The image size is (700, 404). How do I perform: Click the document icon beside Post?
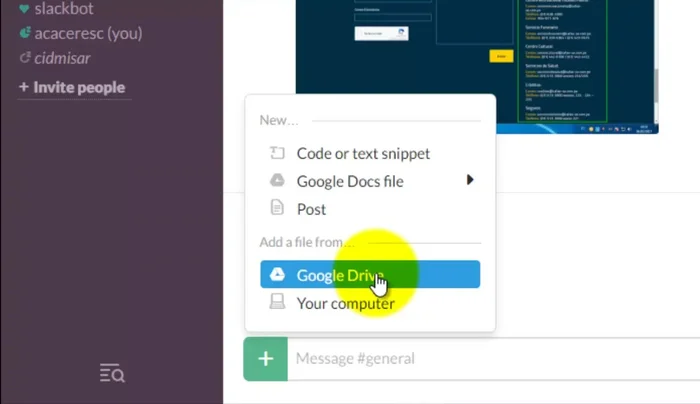click(278, 208)
